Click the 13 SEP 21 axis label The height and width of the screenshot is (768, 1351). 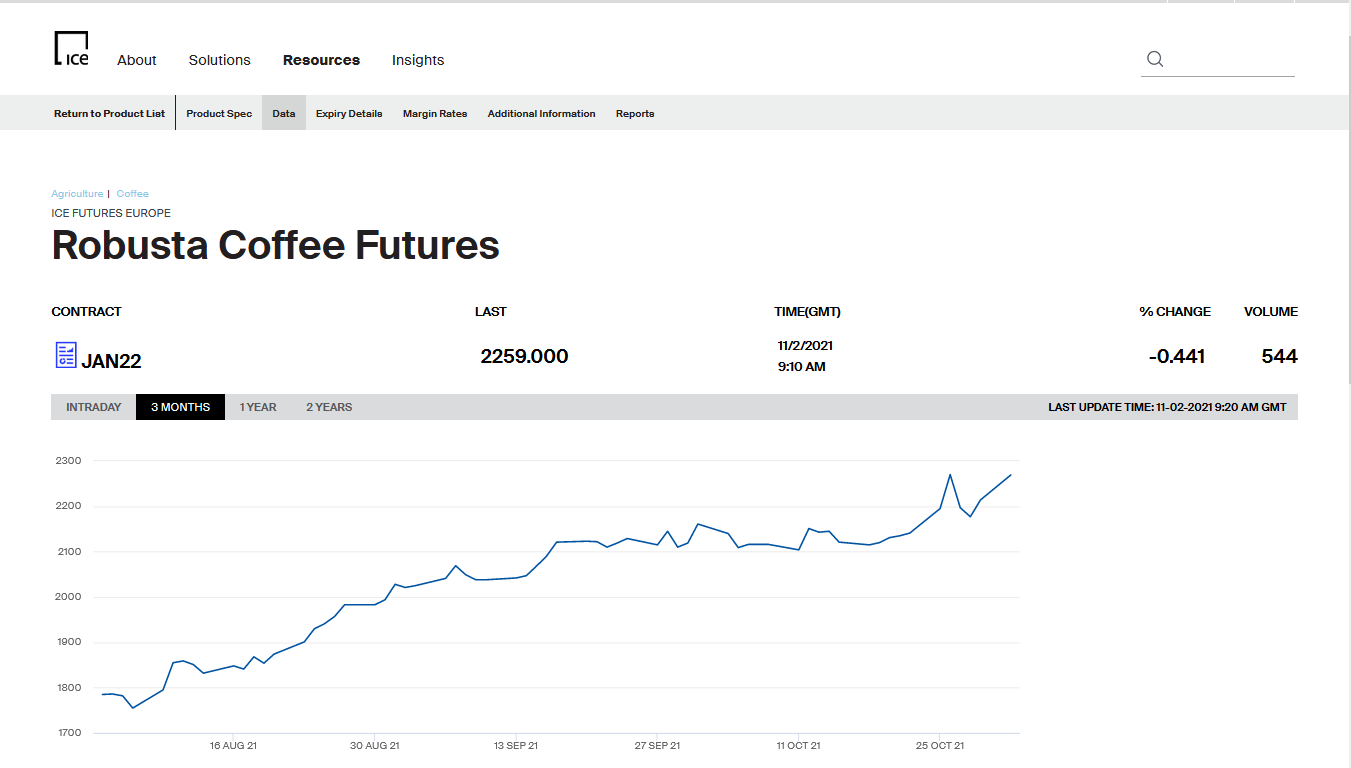coord(516,746)
